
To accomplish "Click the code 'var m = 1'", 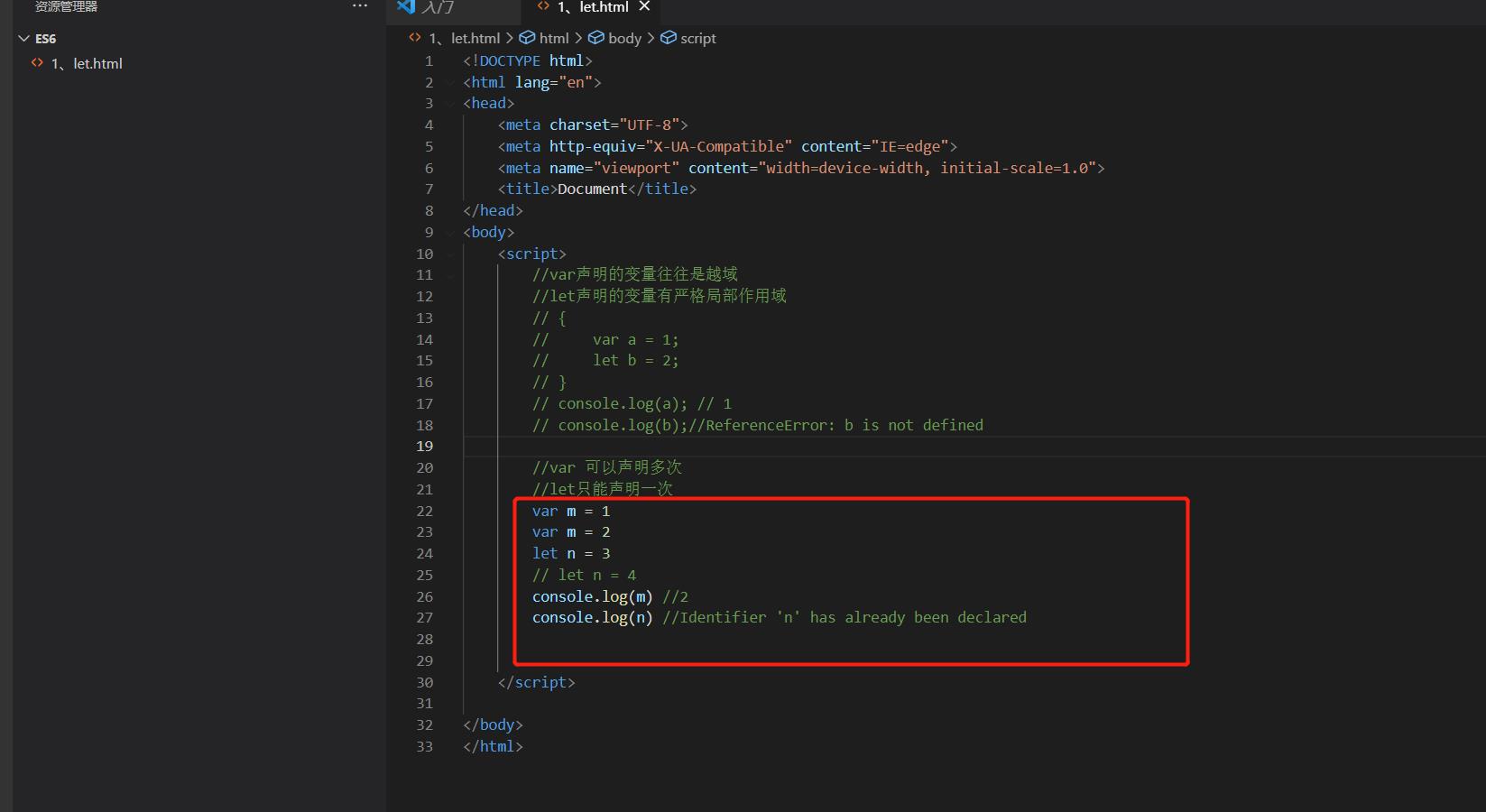I will (x=571, y=511).
